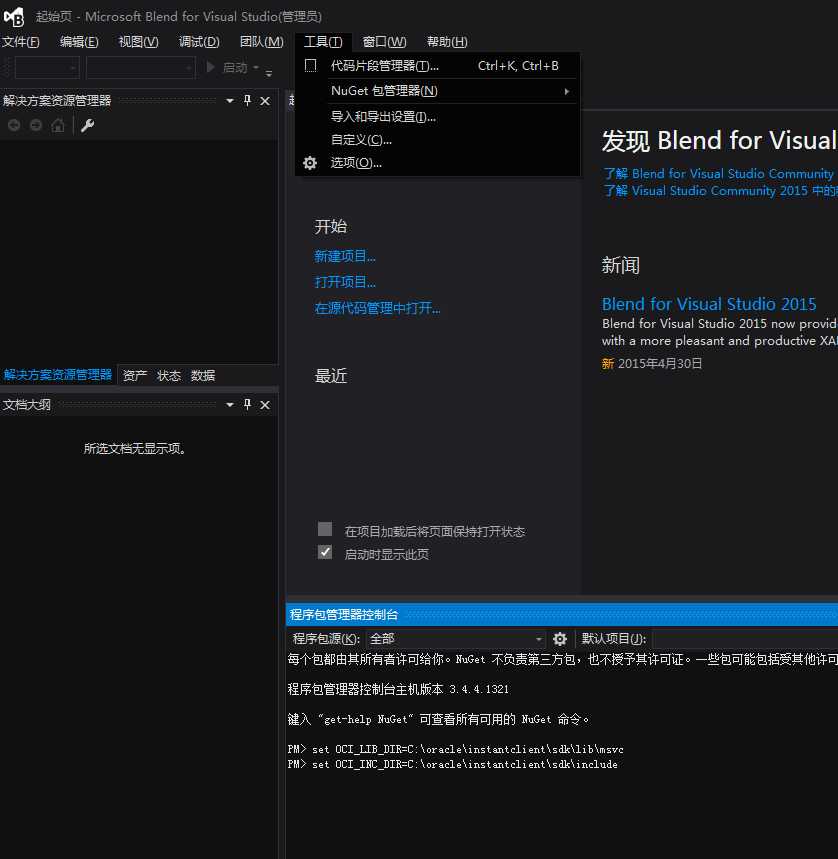
Task: Close the 工具(T) menu
Action: (323, 42)
